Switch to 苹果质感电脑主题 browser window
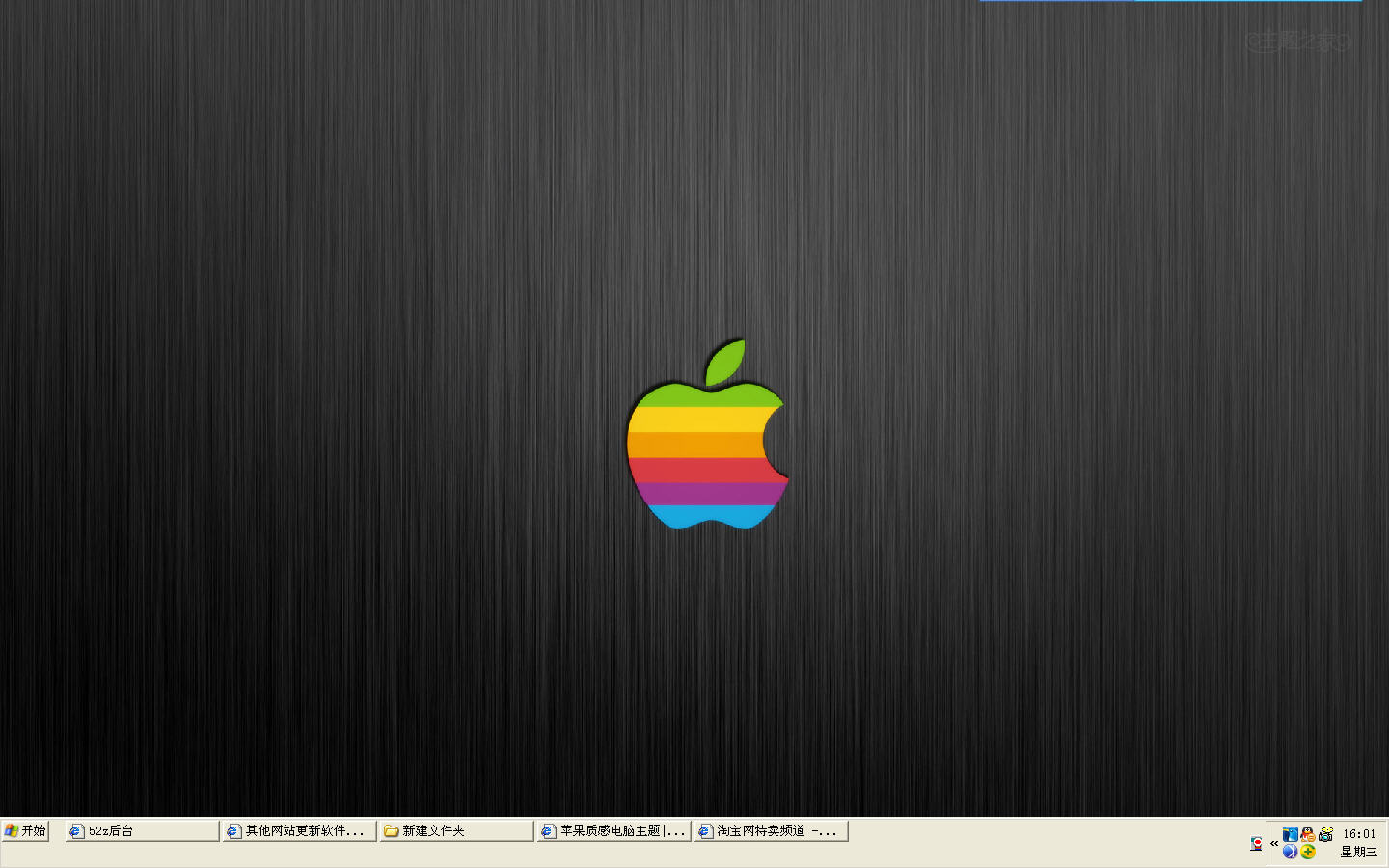Screen dimensions: 1389x868 pos(613,830)
